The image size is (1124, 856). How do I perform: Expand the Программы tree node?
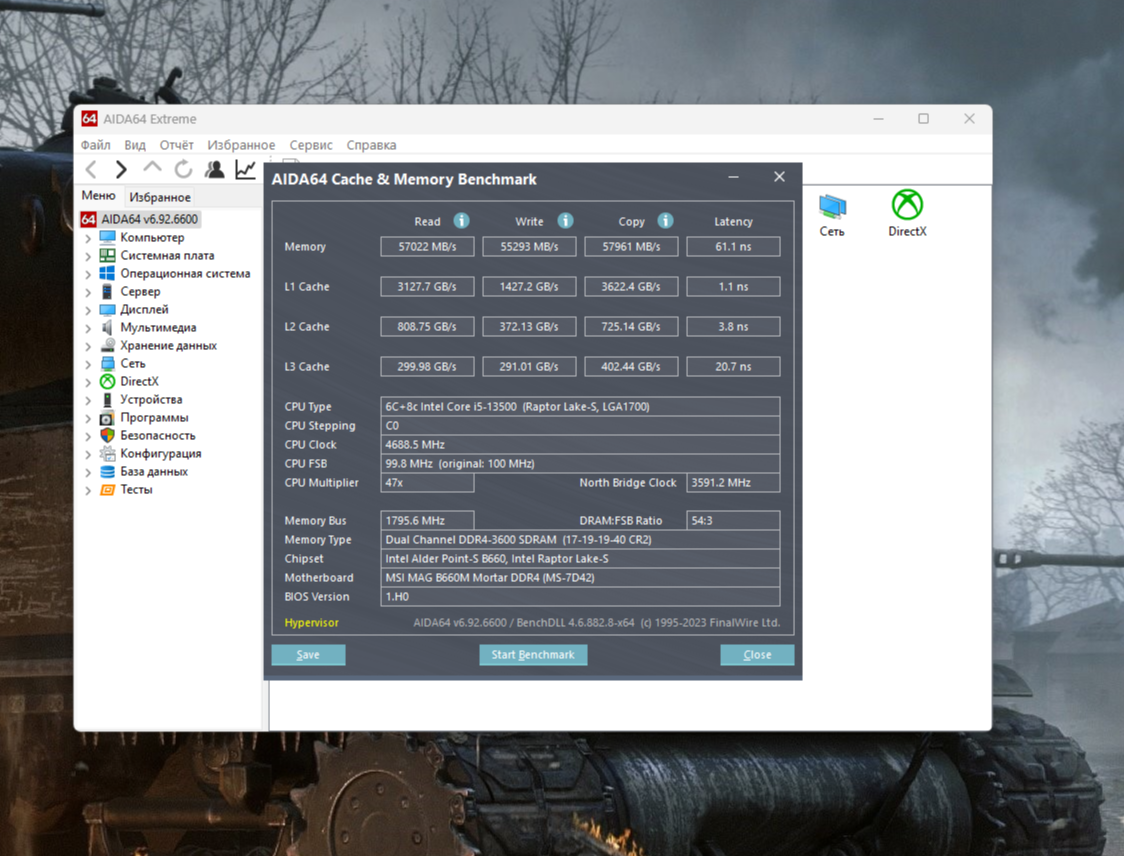click(x=88, y=418)
